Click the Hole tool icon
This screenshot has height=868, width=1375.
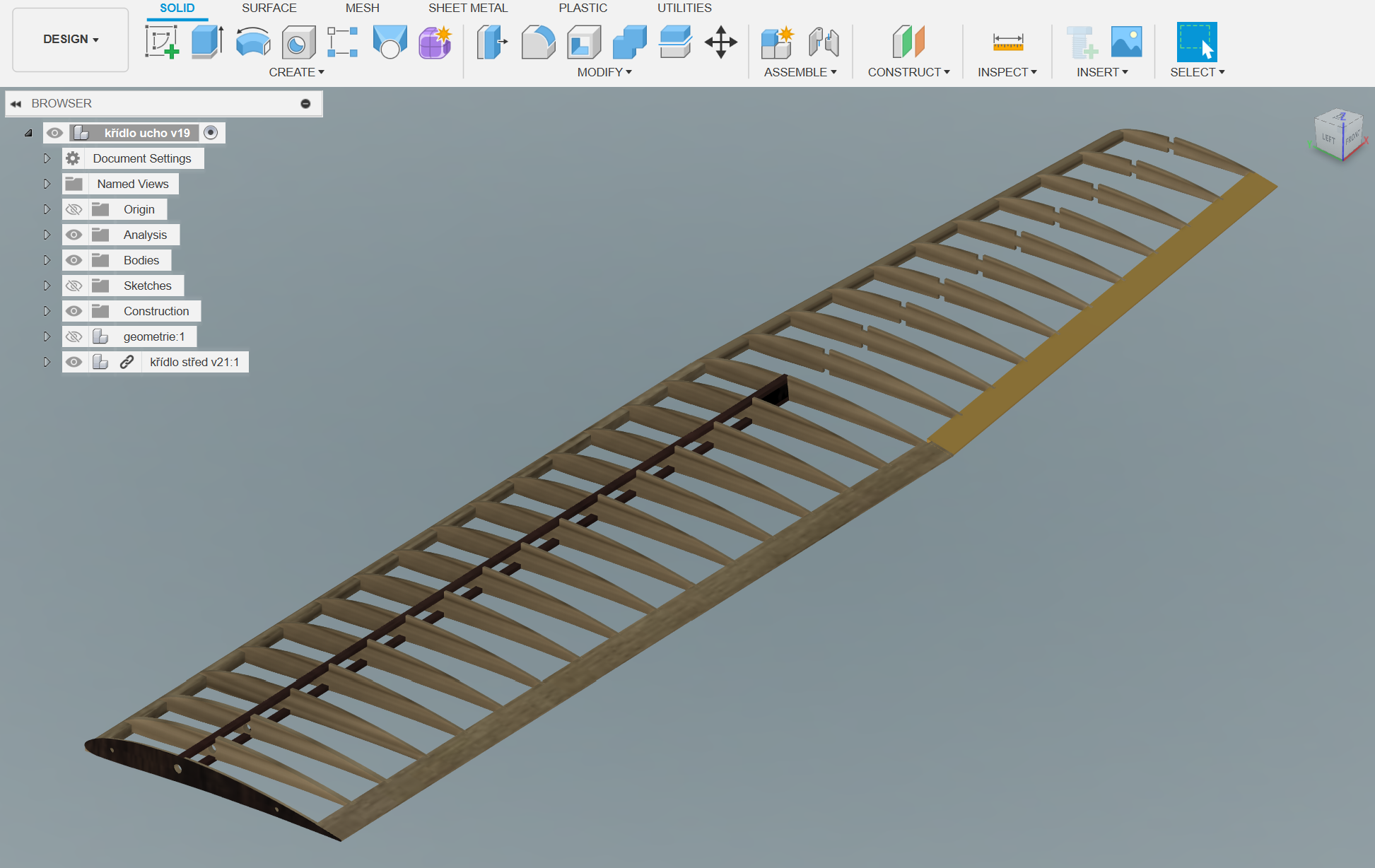click(x=298, y=42)
